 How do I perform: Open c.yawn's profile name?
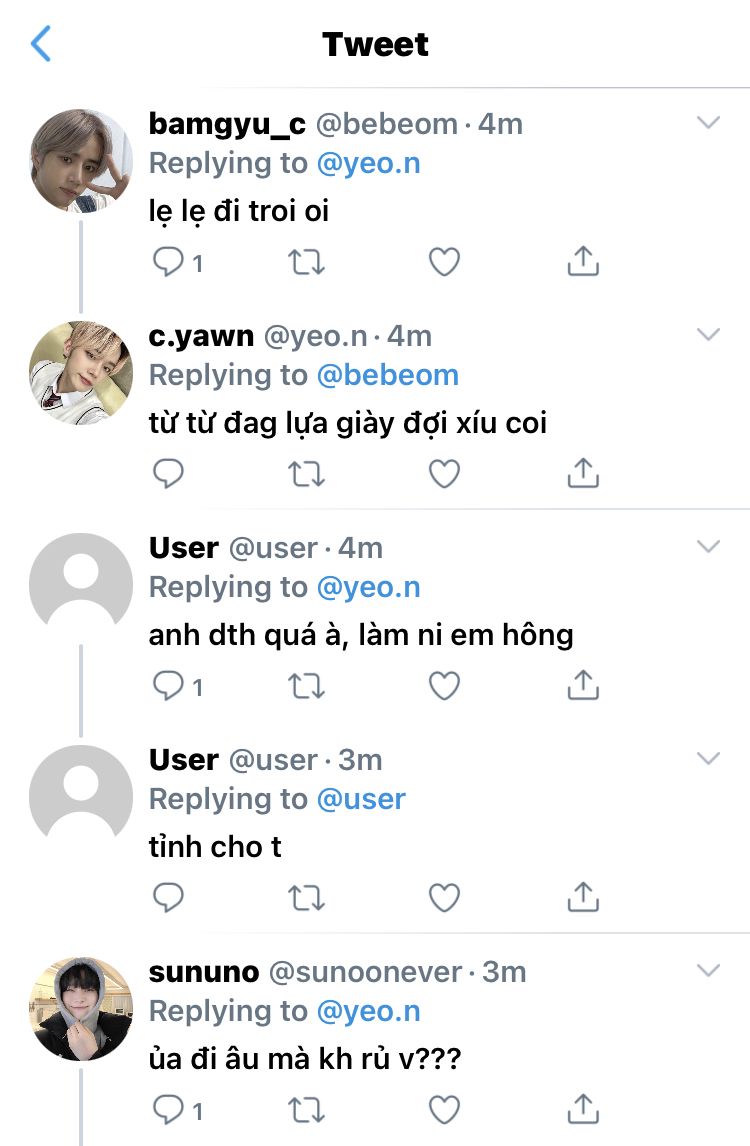pos(201,336)
